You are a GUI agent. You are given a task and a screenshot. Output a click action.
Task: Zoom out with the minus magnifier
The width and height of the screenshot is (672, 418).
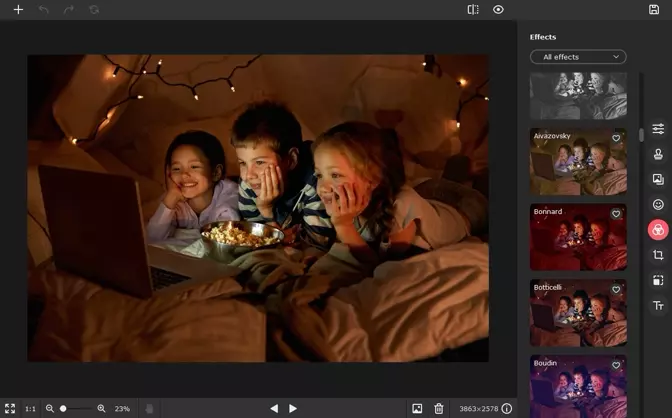click(50, 409)
